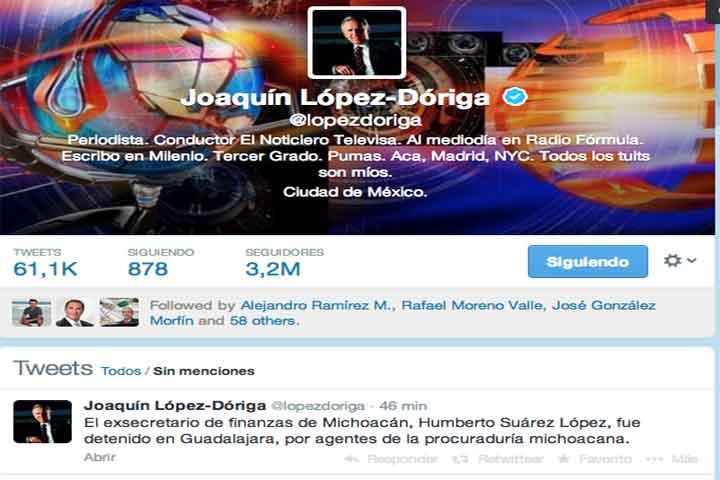The image size is (720, 480).
Task: Open the 61,1K Tweets count
Action: point(45,269)
